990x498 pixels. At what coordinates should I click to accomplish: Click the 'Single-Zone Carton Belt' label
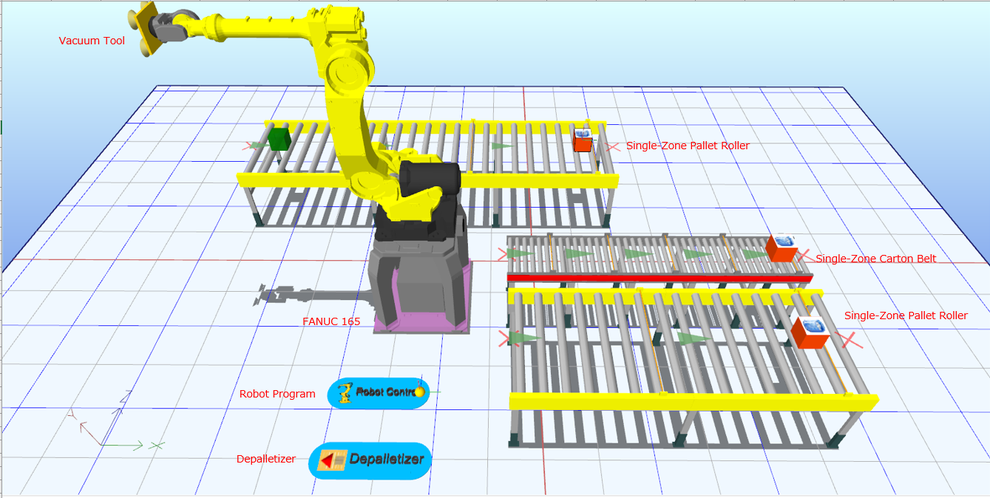point(876,258)
